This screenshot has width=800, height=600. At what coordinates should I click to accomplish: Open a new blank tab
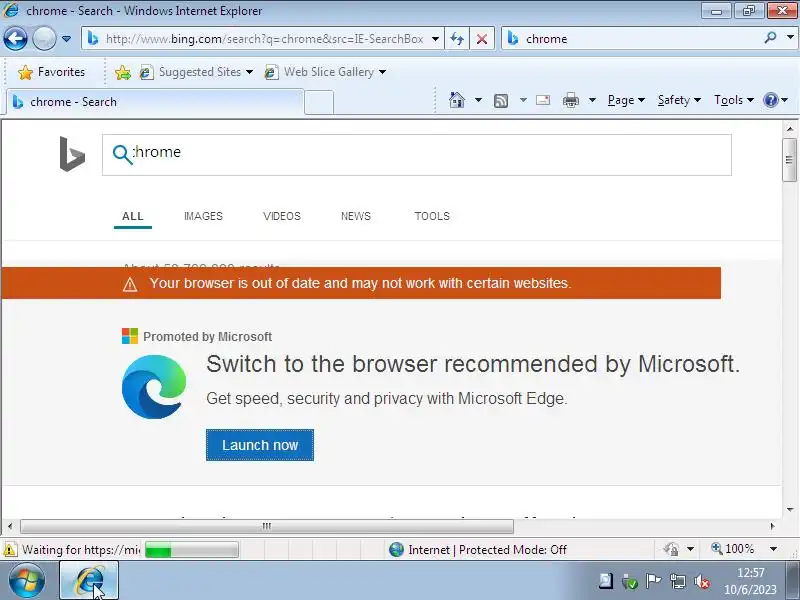319,102
